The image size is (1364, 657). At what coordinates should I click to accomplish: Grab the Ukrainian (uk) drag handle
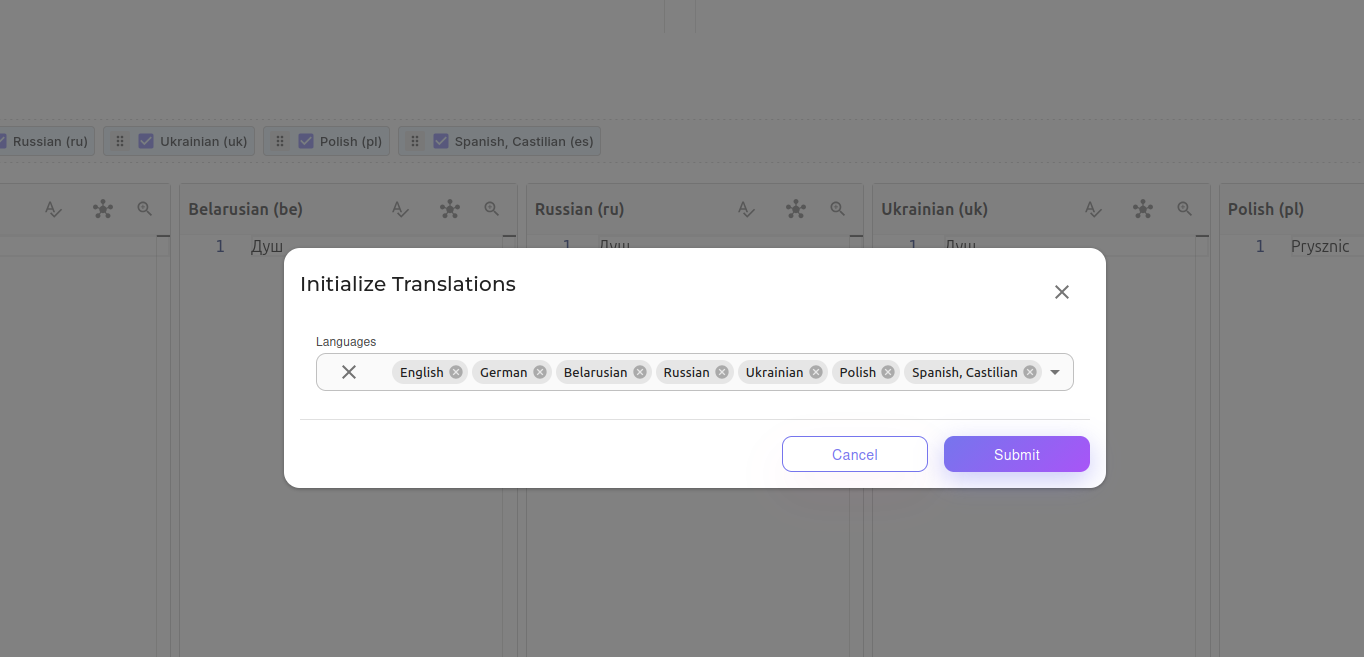click(x=120, y=141)
